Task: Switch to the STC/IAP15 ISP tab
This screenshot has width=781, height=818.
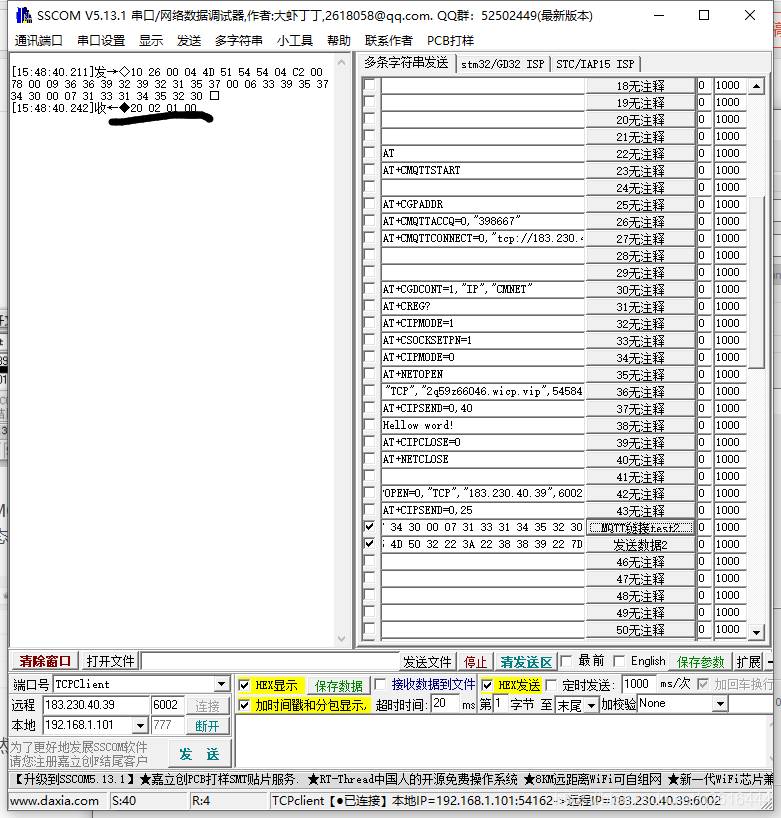Action: coord(595,64)
